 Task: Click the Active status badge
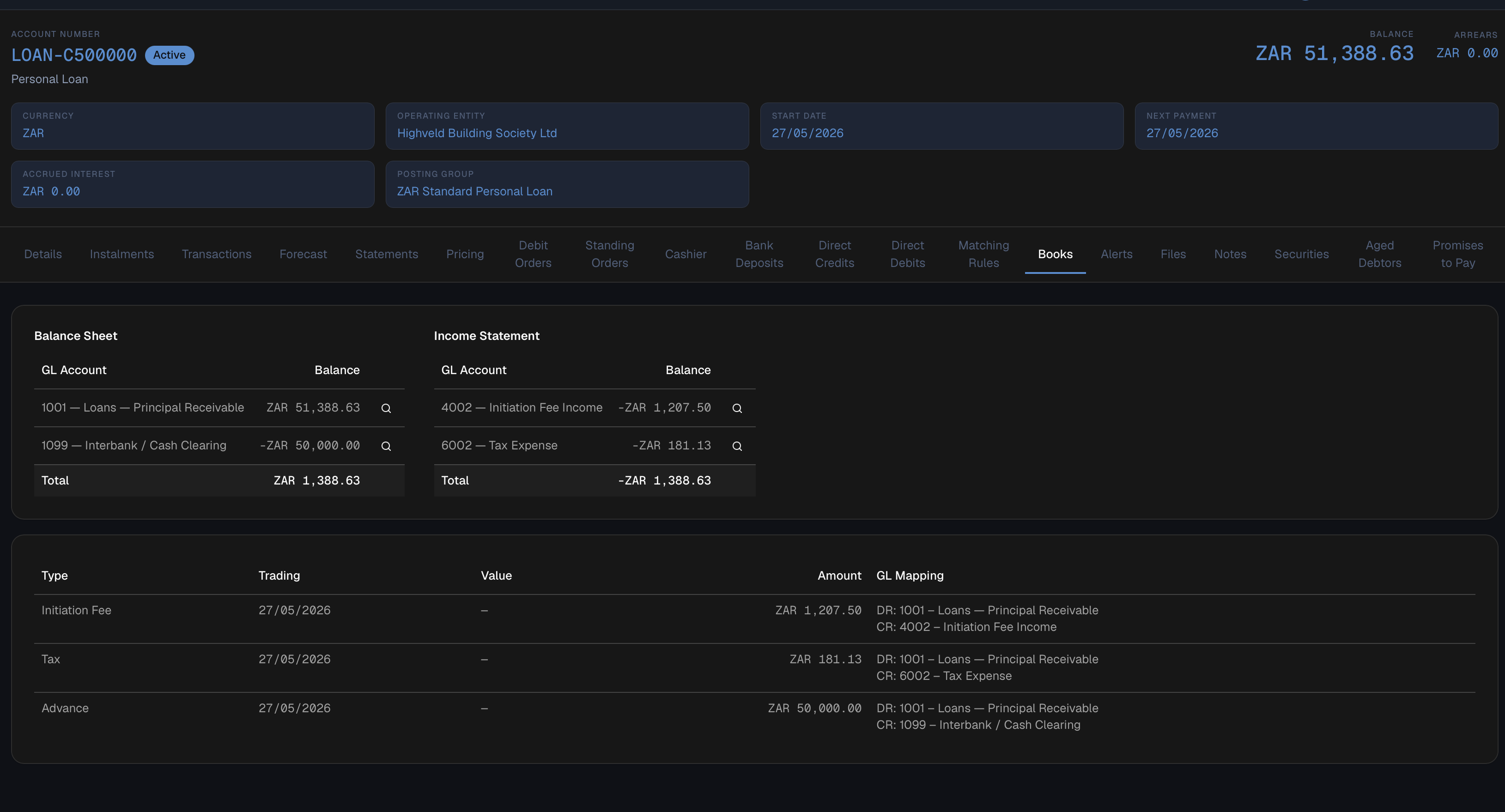170,55
